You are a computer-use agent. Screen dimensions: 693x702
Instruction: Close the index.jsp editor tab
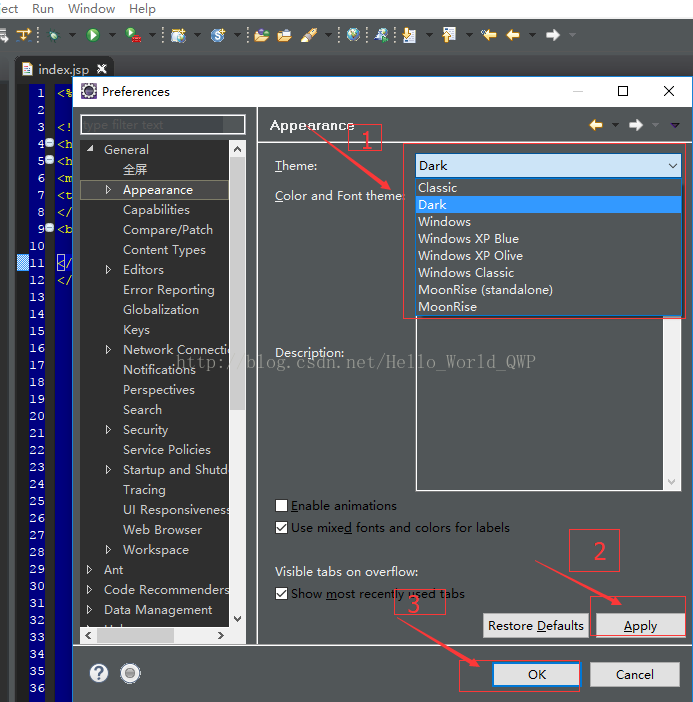[102, 68]
